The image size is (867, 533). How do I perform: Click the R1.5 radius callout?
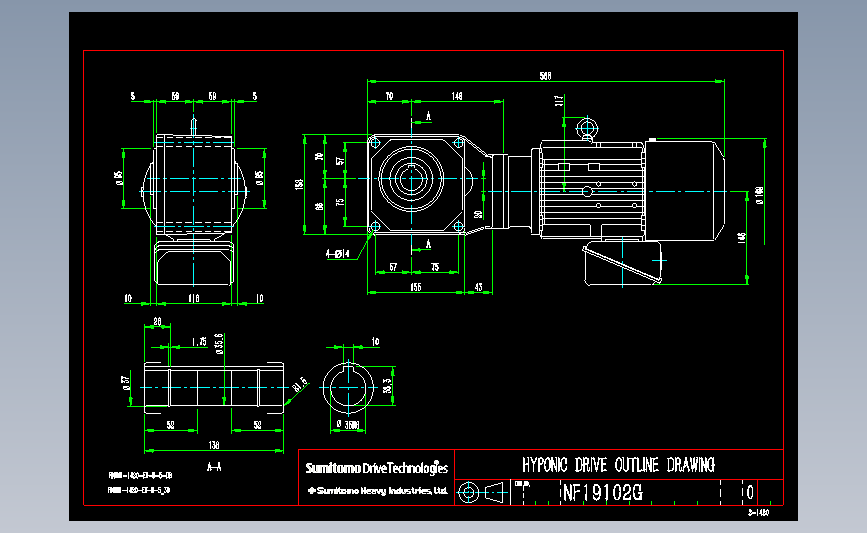click(x=300, y=385)
